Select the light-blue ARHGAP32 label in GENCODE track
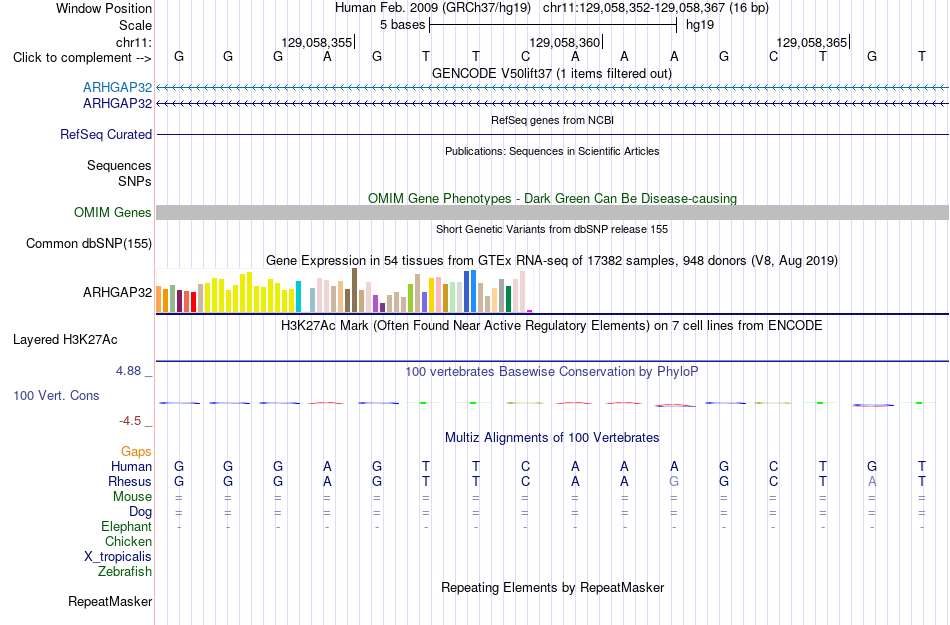 [x=118, y=87]
